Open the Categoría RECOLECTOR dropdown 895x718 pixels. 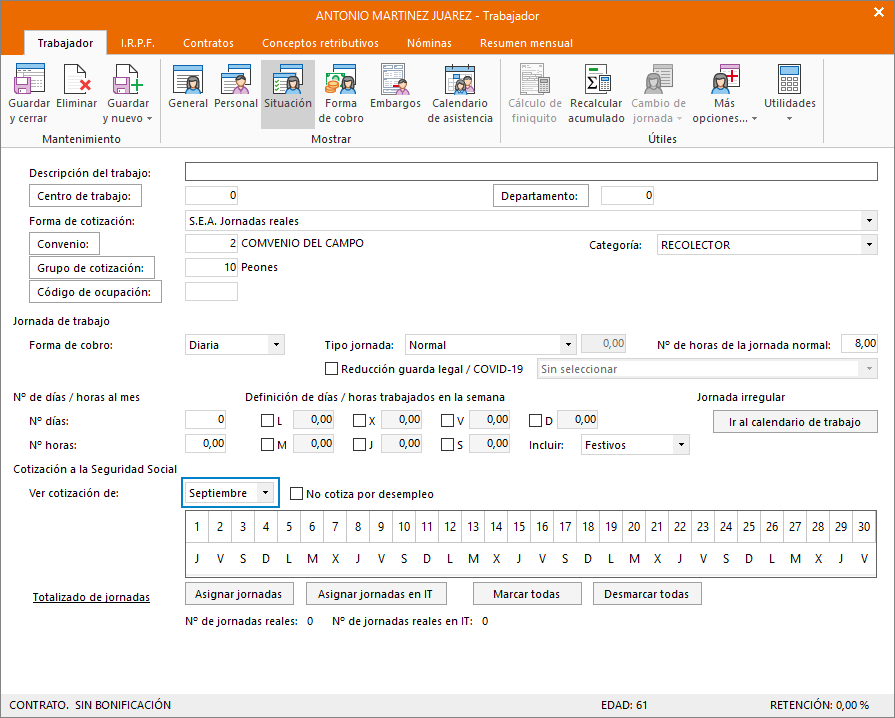(x=869, y=245)
